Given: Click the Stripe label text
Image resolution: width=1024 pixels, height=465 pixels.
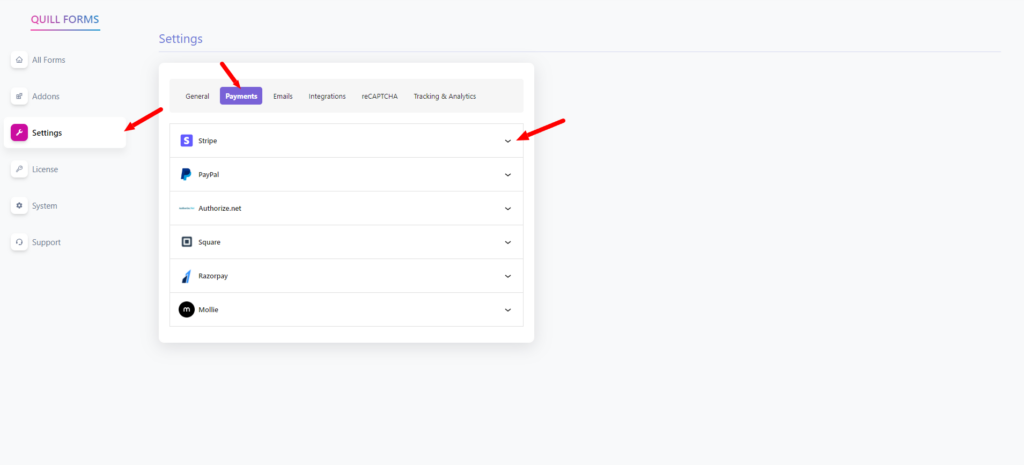Looking at the screenshot, I should coord(208,140).
